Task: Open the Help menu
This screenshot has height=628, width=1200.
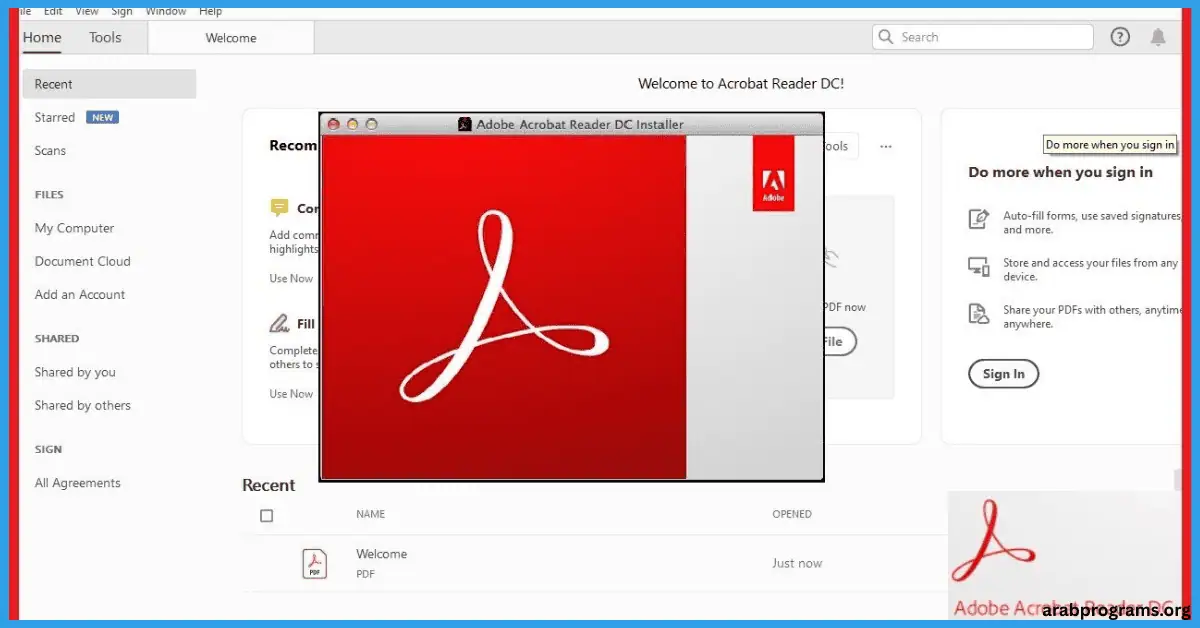Action: [210, 11]
